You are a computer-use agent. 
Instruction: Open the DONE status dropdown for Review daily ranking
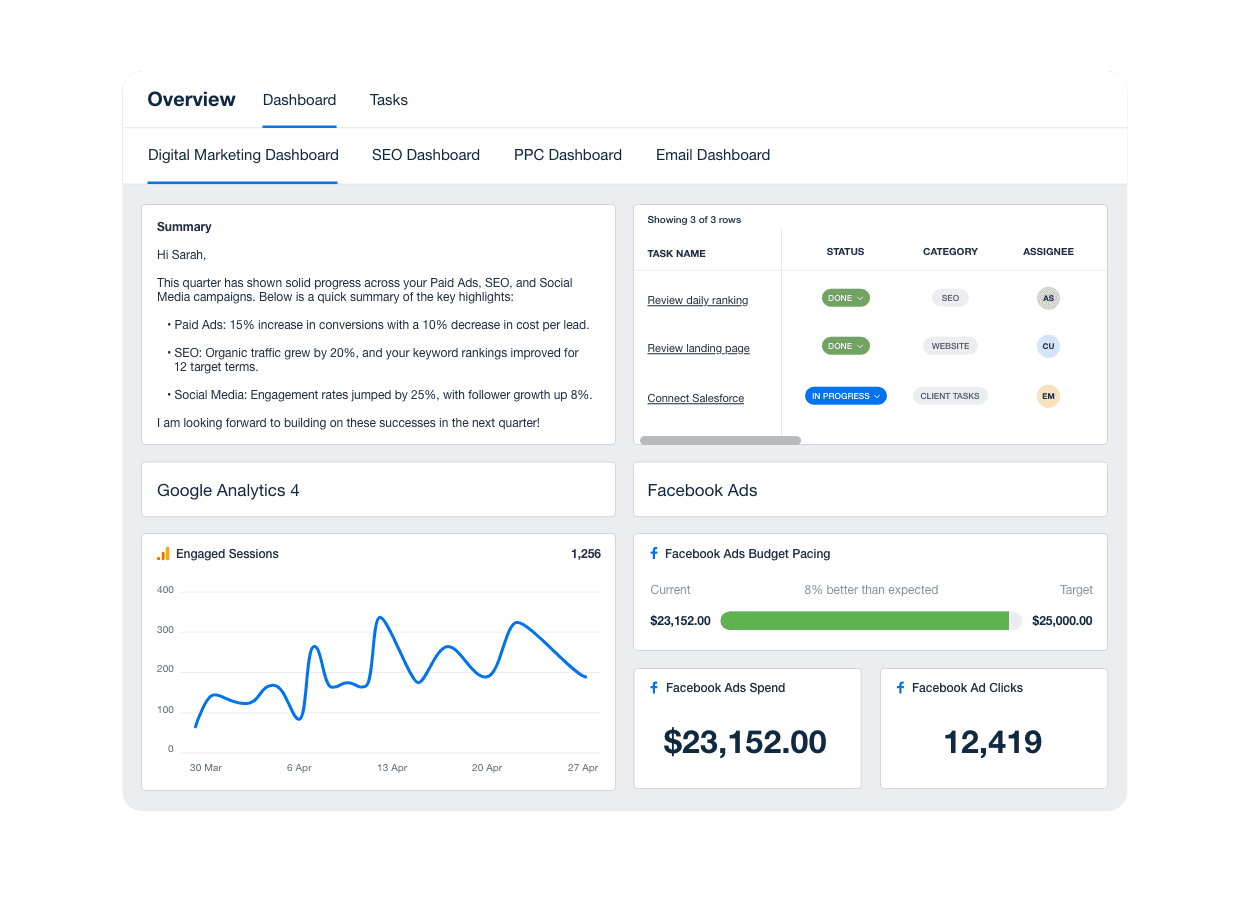(x=845, y=297)
